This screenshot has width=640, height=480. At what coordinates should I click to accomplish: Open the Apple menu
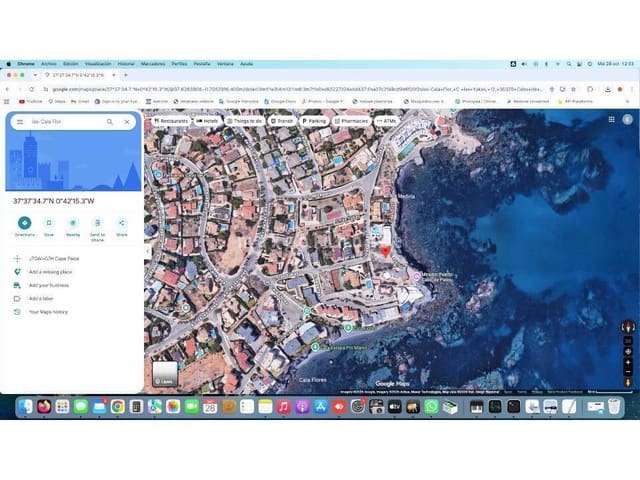coord(9,64)
